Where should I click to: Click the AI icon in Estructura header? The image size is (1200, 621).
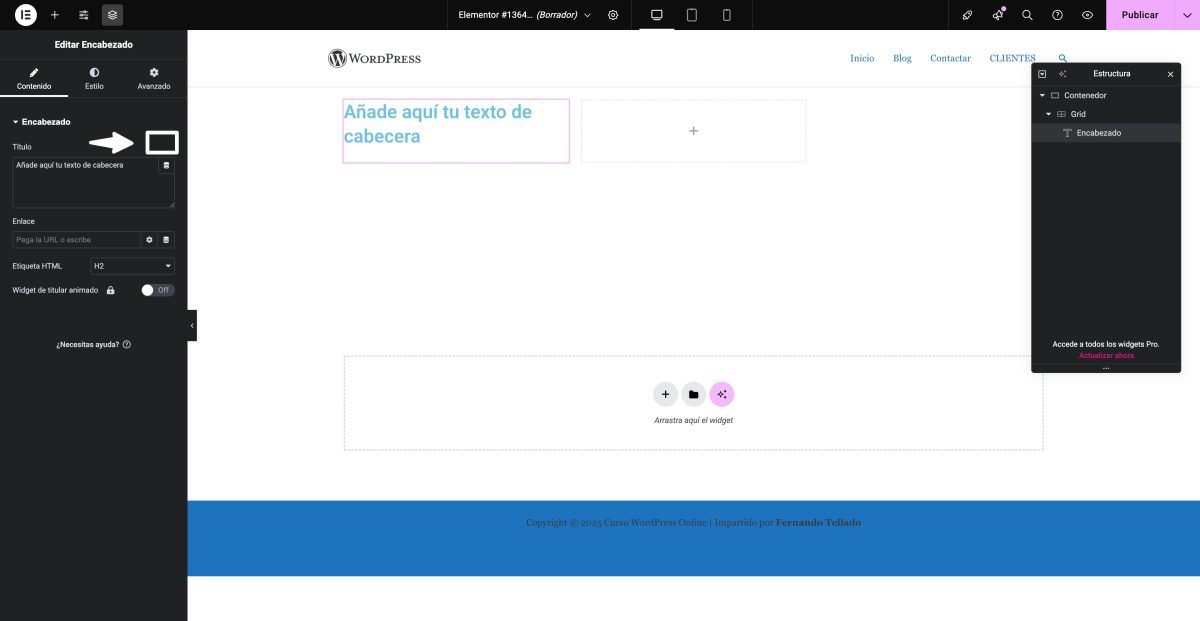1062,74
